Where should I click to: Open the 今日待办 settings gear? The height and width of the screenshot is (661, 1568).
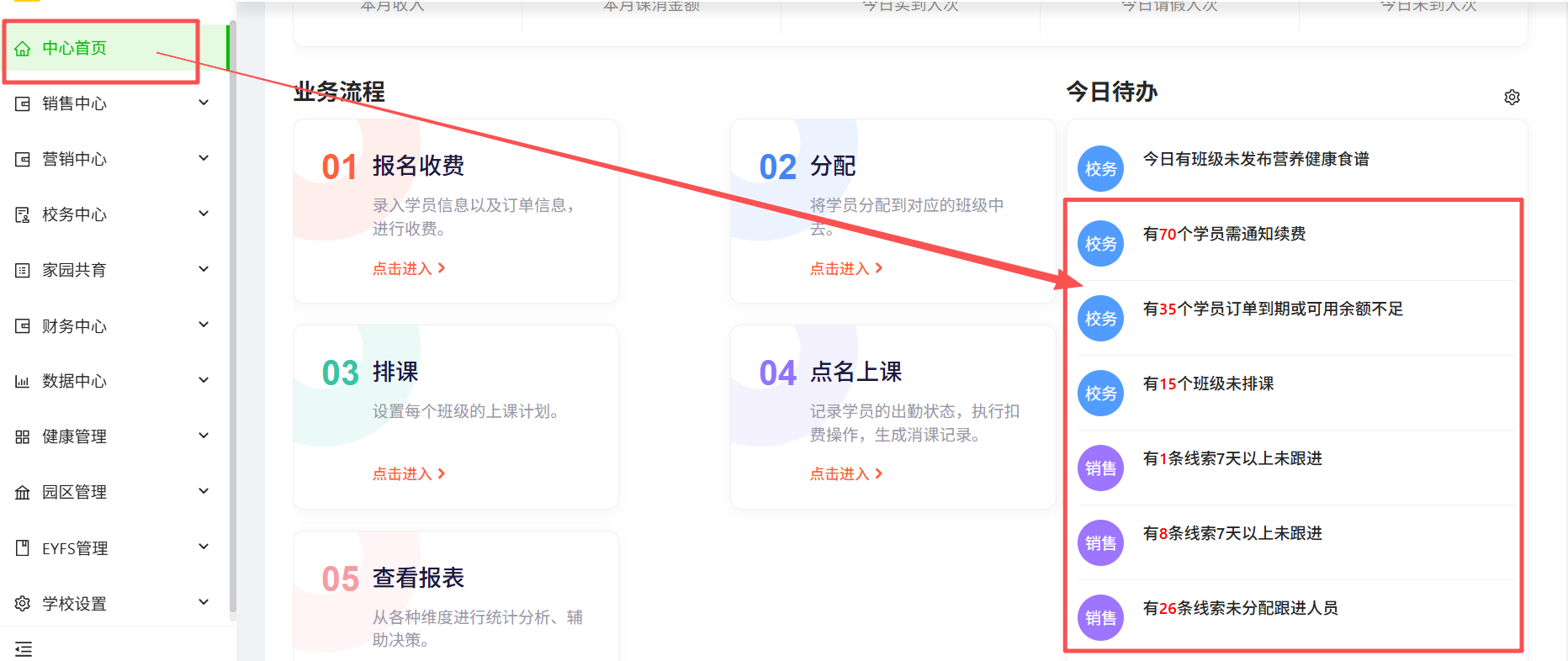click(x=1512, y=98)
